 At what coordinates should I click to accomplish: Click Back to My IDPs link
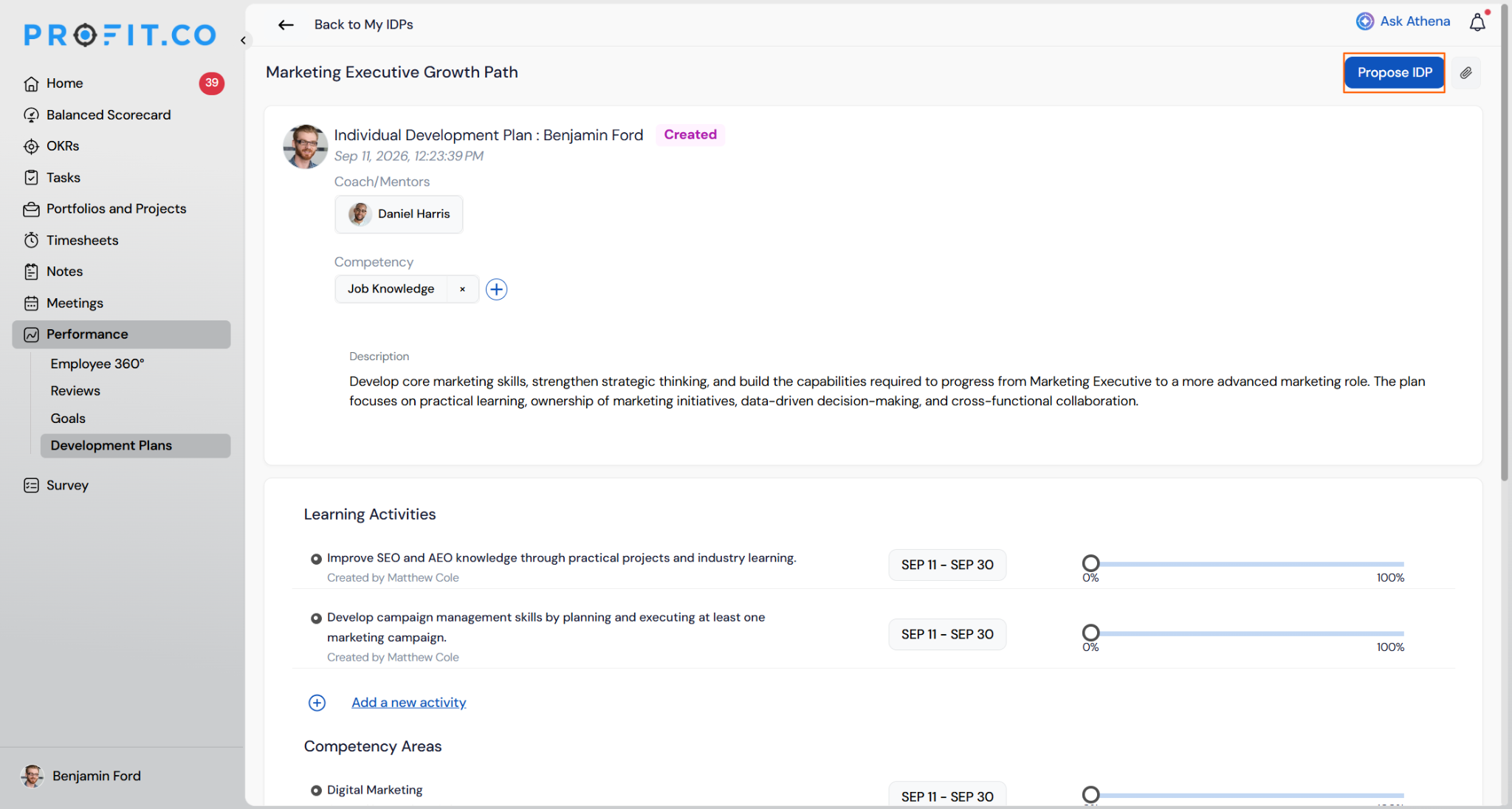[363, 24]
